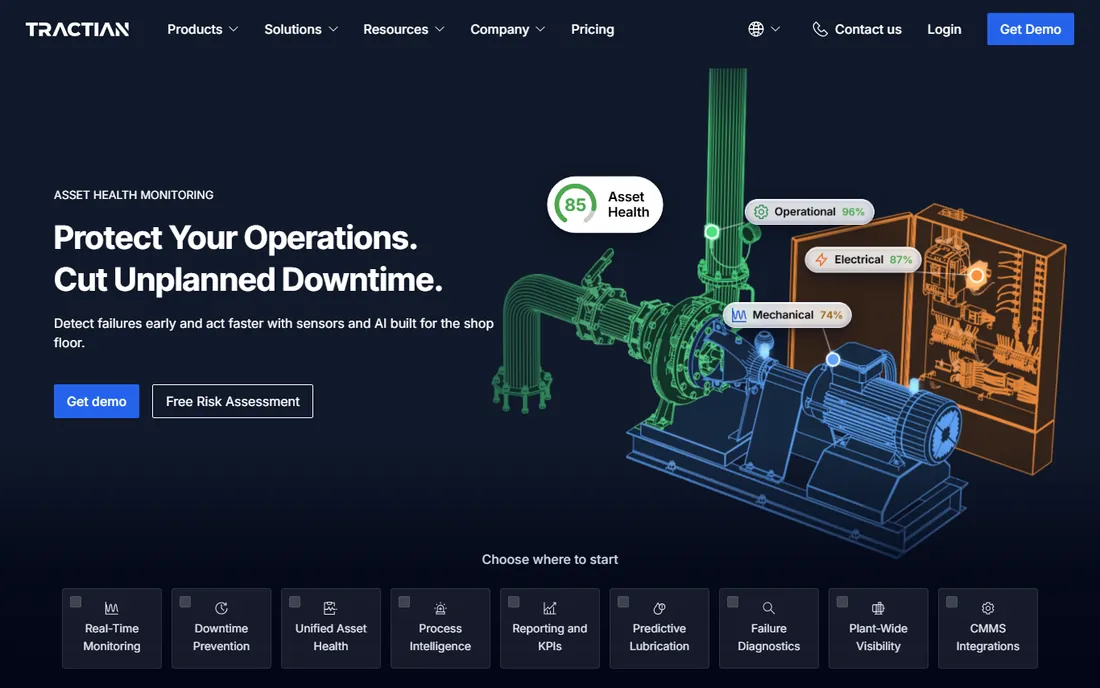Expand the Solutions chevron
The height and width of the screenshot is (688, 1100).
(333, 29)
